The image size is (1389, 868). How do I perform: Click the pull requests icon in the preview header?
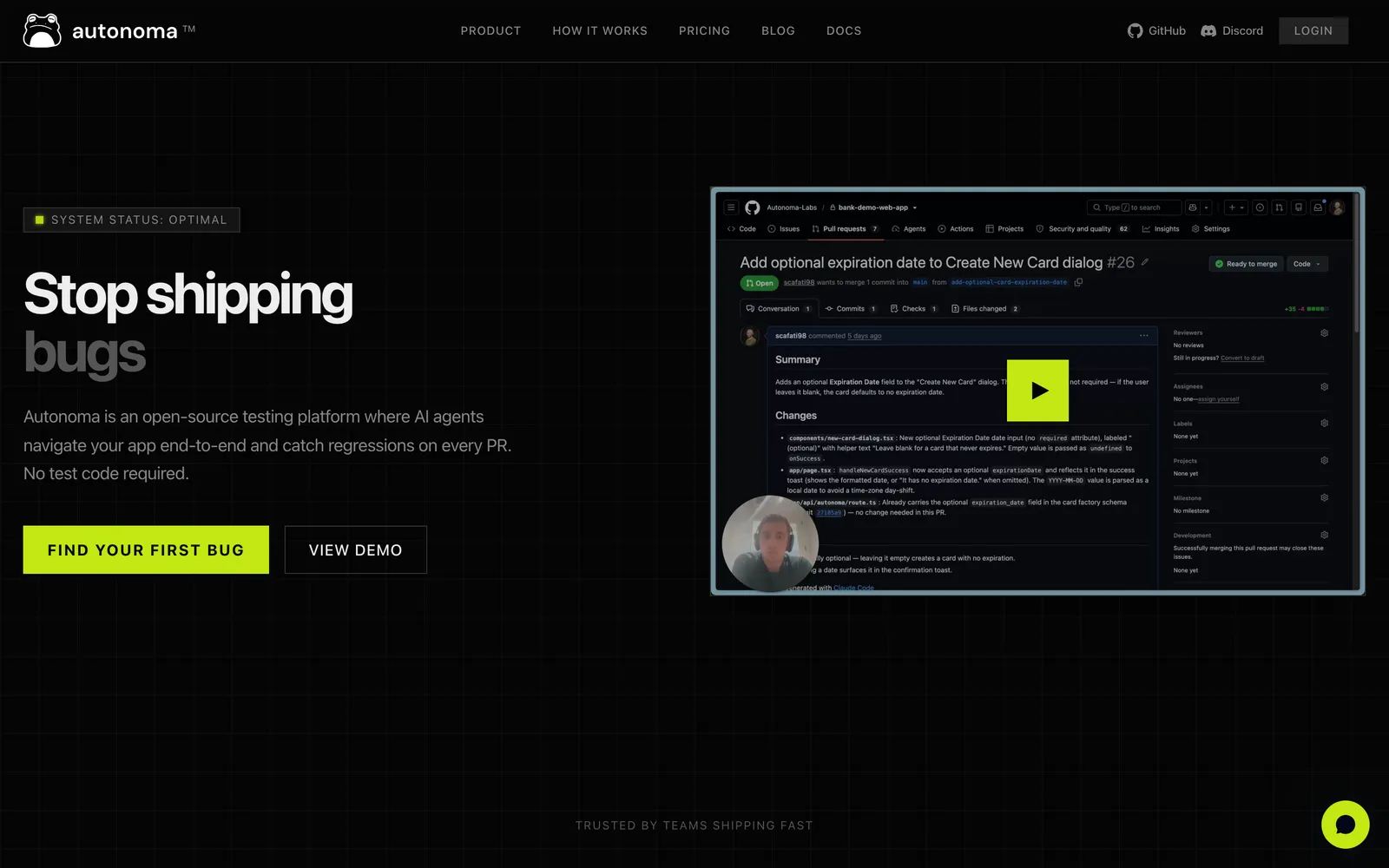1279,207
